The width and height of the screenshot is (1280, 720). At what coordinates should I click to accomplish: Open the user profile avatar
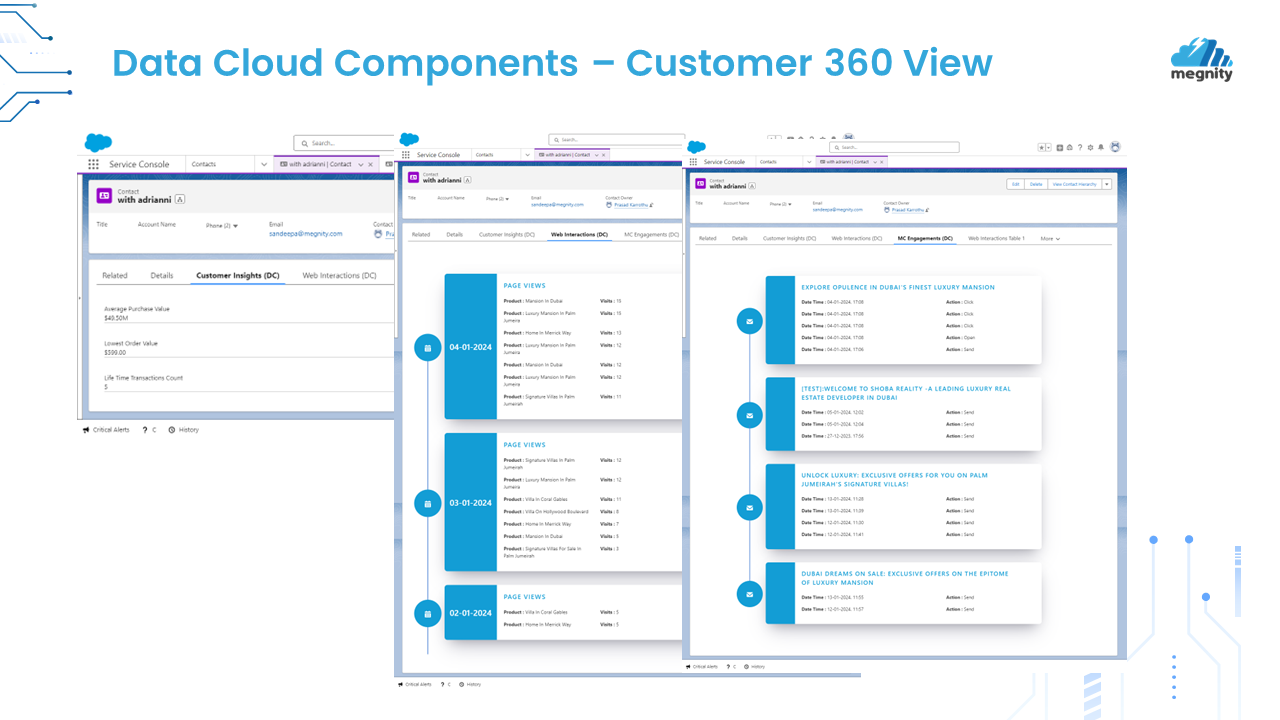(x=1115, y=146)
